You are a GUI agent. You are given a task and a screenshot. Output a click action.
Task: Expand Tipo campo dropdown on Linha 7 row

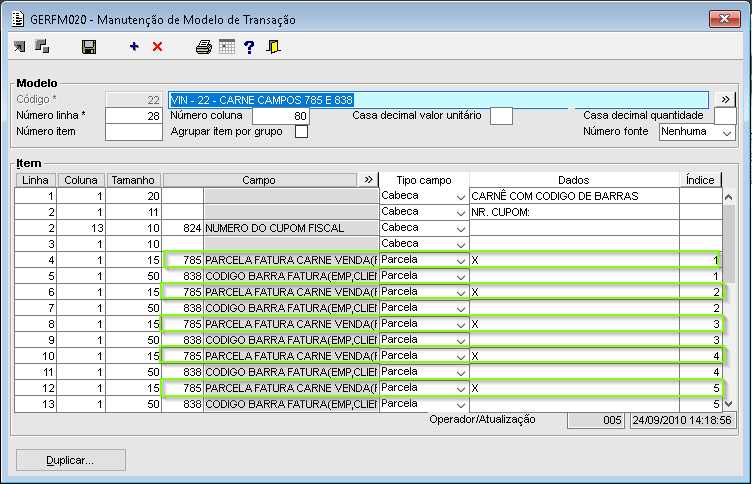click(x=460, y=309)
